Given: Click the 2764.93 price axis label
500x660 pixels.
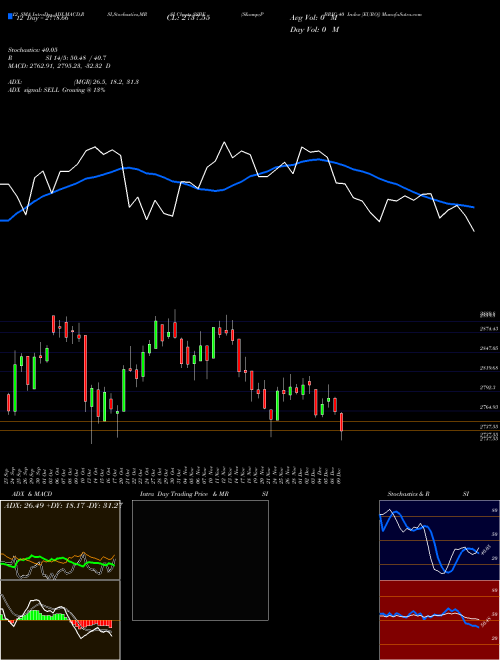Looking at the screenshot, I should click(x=489, y=407).
